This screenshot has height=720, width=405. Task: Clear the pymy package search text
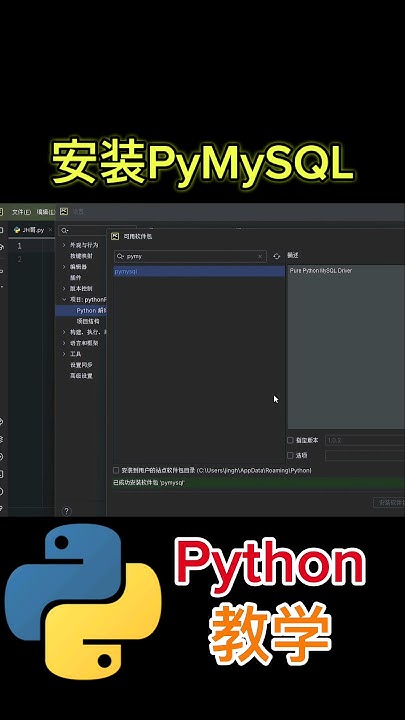pyautogui.click(x=260, y=256)
